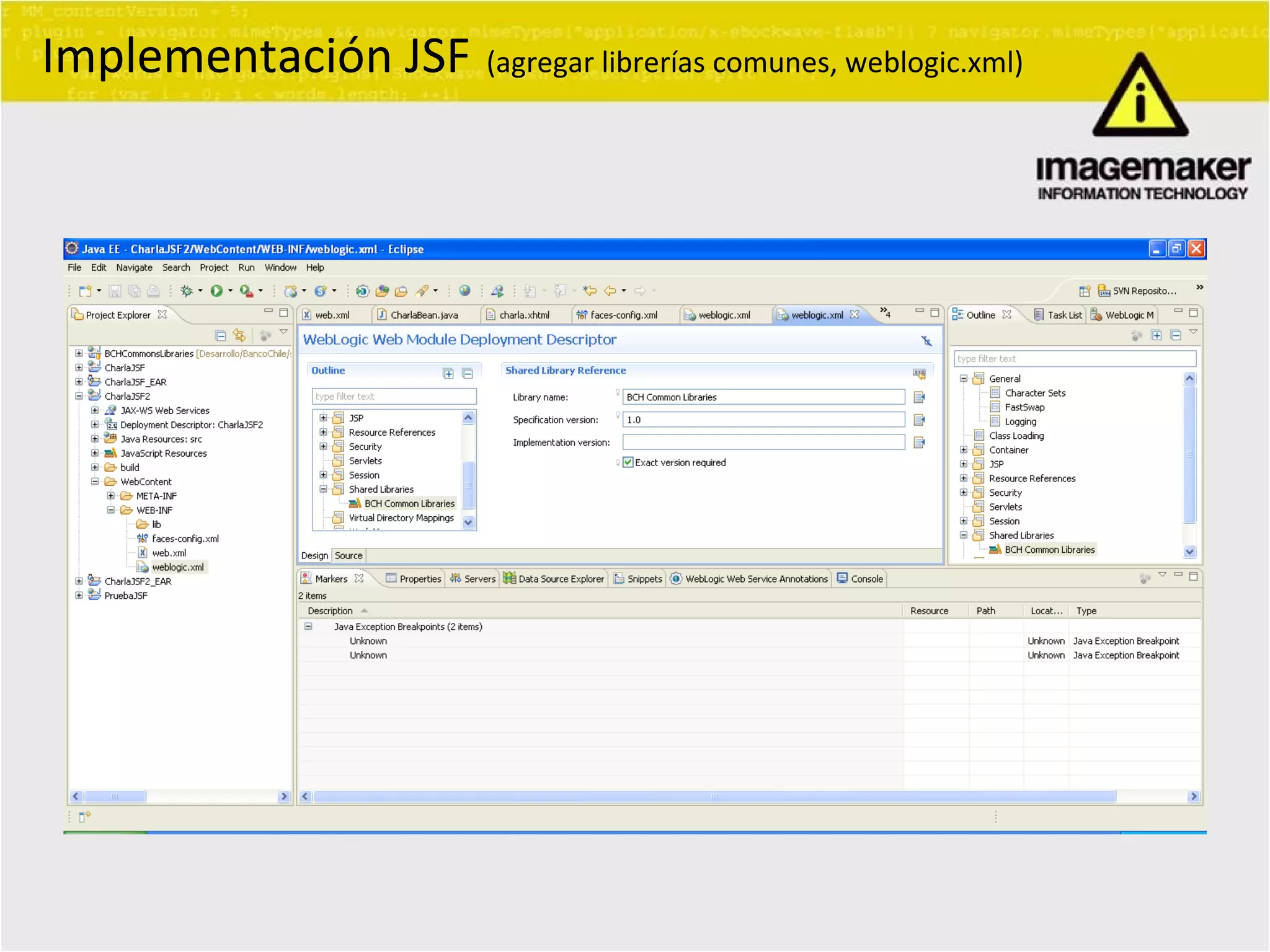Open the Project Explorer view menu triangle
This screenshot has width=1270, height=952.
point(283,332)
